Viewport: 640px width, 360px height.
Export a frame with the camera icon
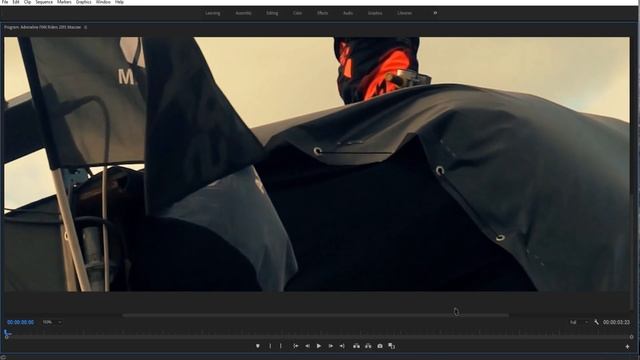click(380, 346)
